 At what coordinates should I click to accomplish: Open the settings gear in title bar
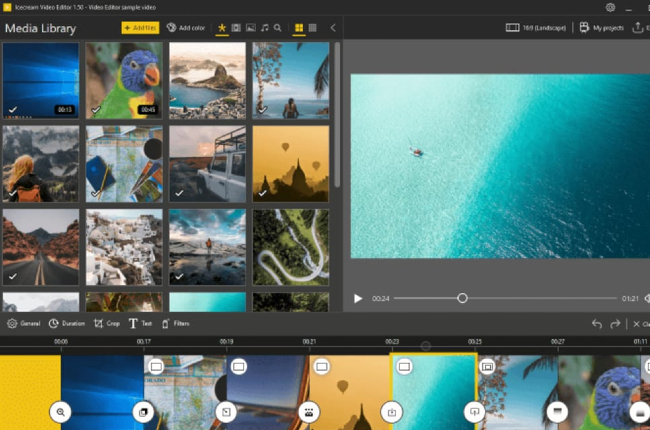pos(610,7)
